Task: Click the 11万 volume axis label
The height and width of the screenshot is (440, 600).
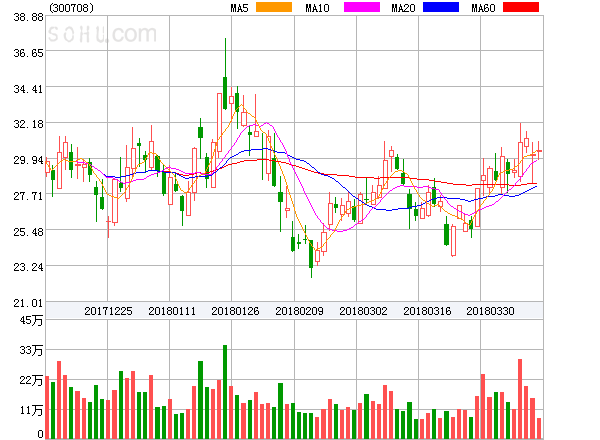Action: [31, 411]
